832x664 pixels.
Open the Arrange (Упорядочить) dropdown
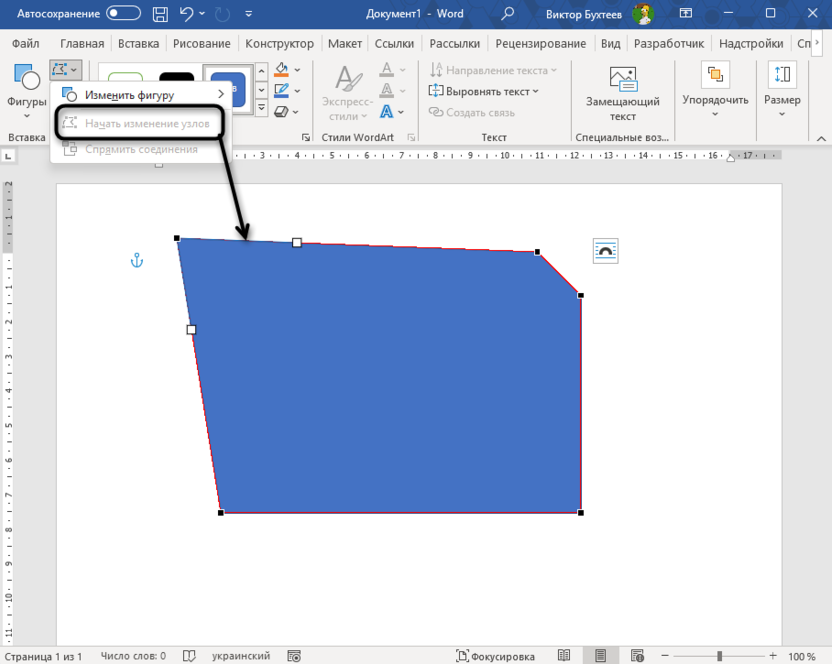715,88
